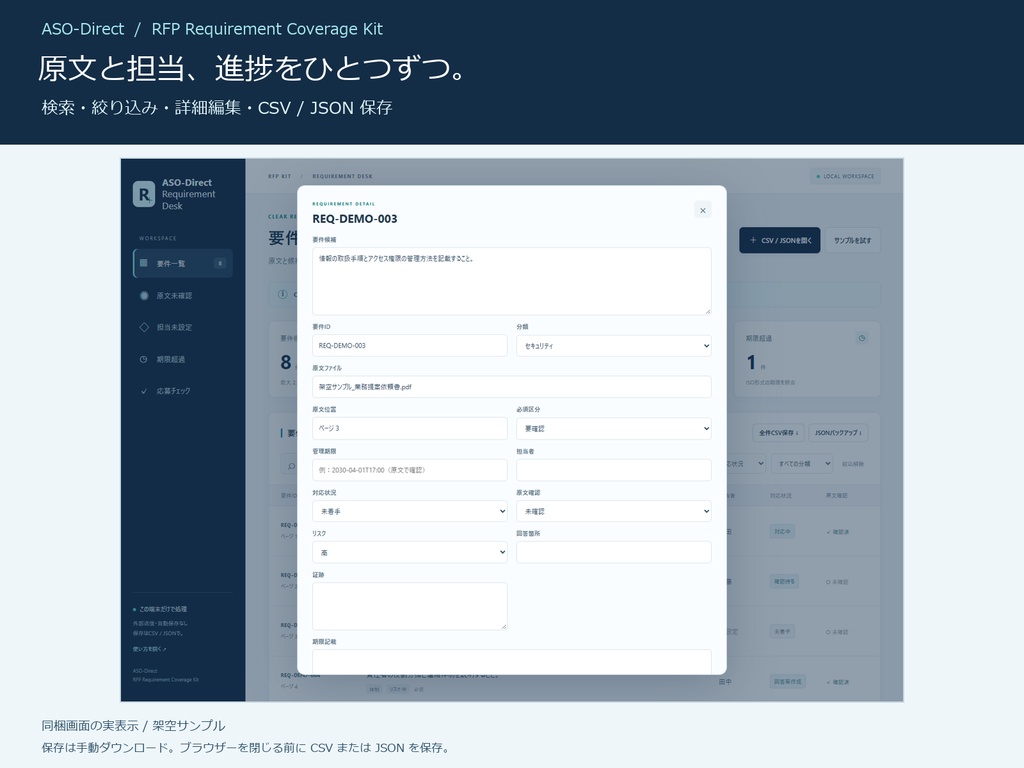Click the RFP KIT breadcrumb
Viewport: 1024px width, 768px height.
click(x=280, y=176)
